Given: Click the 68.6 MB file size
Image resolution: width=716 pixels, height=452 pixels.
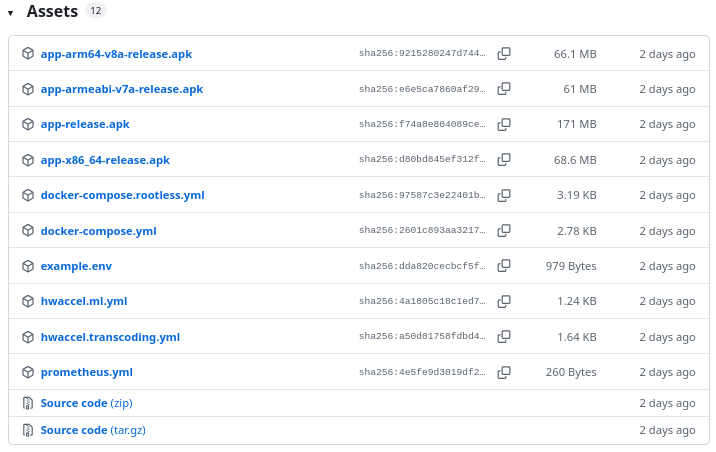Looking at the screenshot, I should [575, 160].
